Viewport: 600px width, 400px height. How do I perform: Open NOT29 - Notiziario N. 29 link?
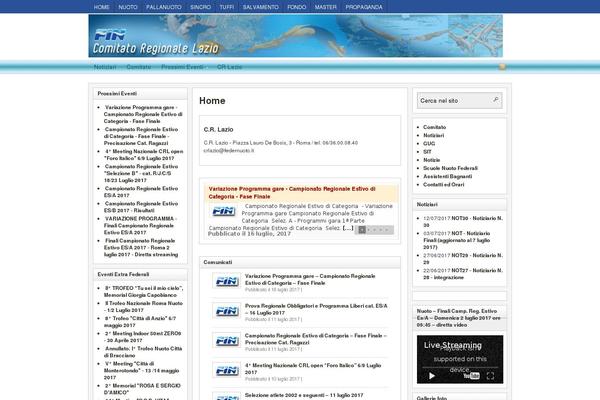click(x=463, y=259)
